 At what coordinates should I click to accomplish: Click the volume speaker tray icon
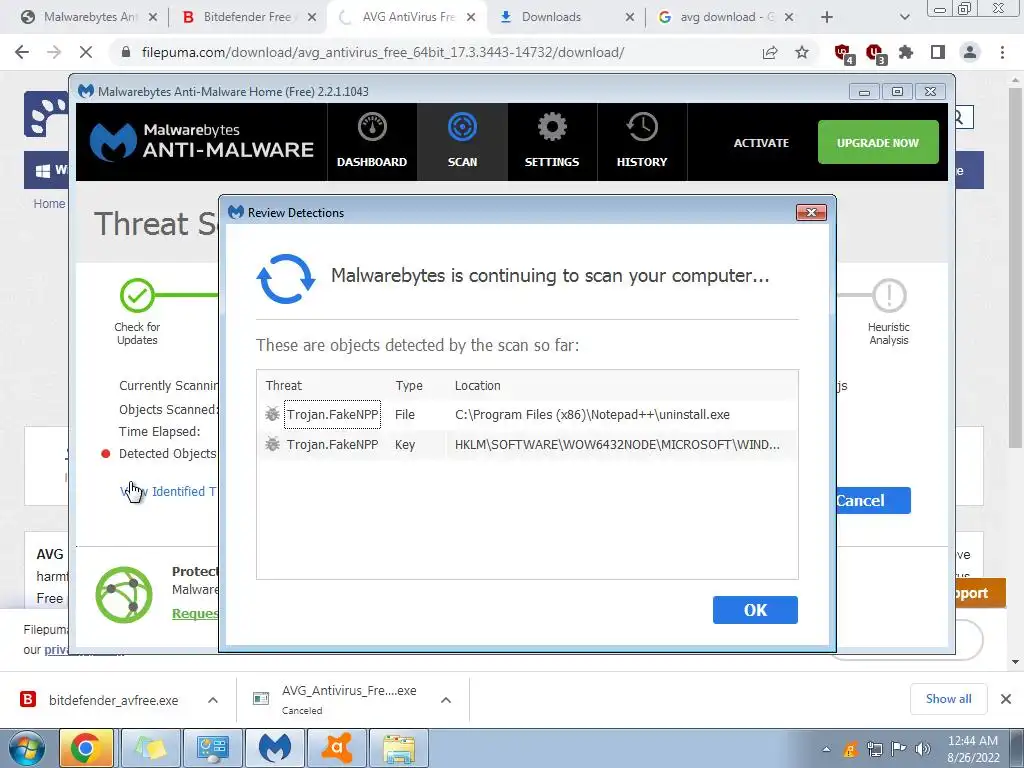[923, 749]
